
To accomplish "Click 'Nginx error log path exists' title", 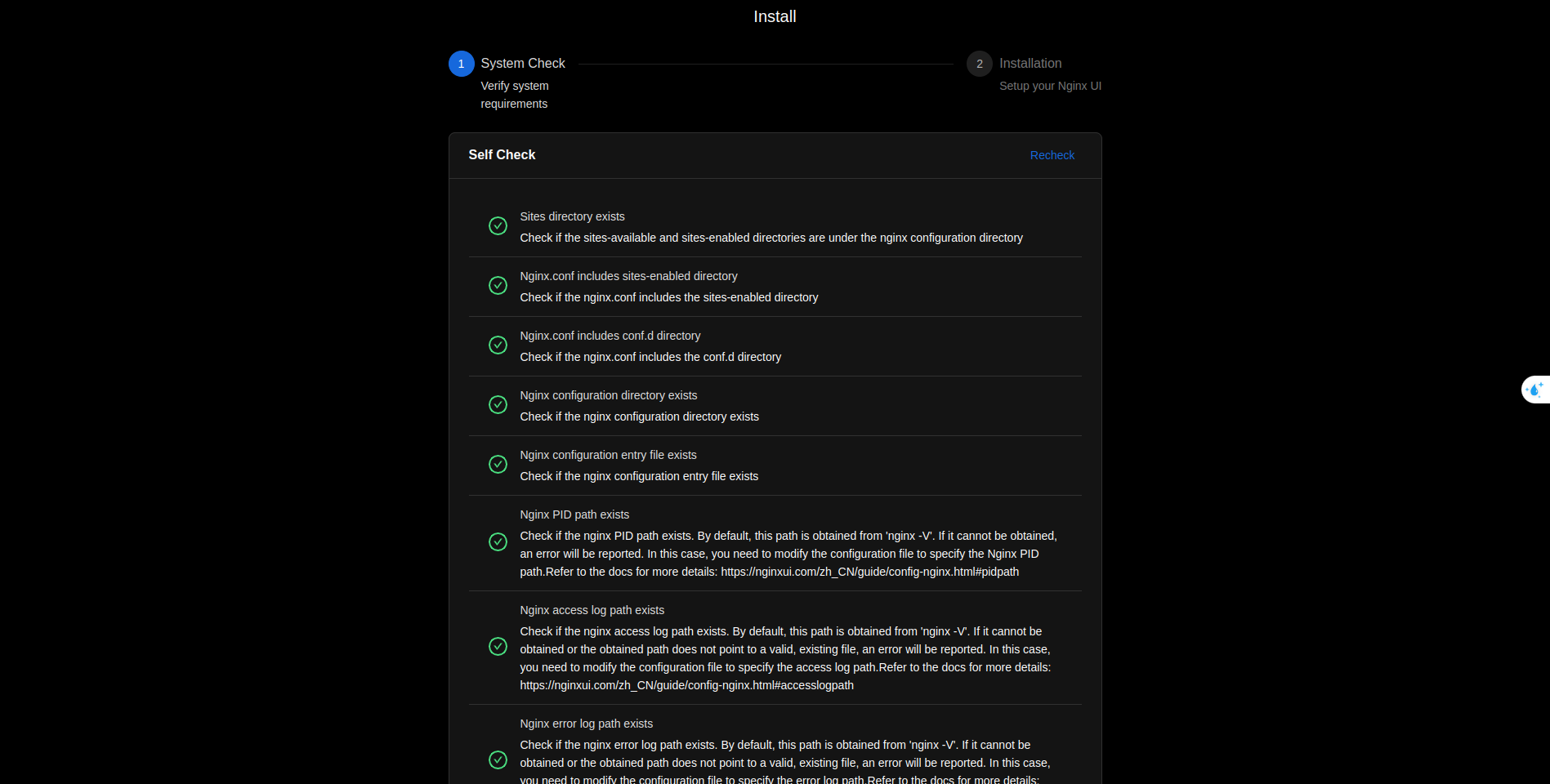I will (586, 724).
